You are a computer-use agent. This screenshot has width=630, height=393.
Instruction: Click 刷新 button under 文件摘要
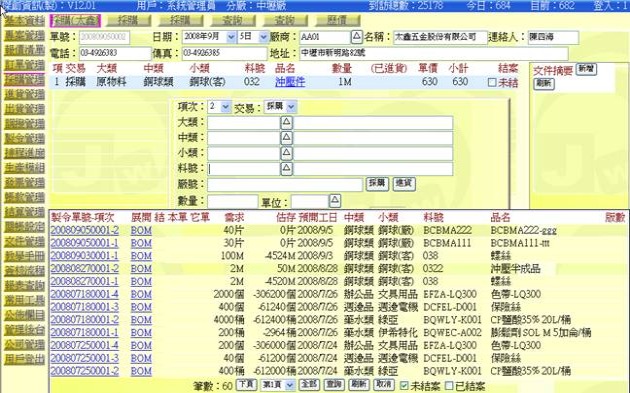coord(544,83)
